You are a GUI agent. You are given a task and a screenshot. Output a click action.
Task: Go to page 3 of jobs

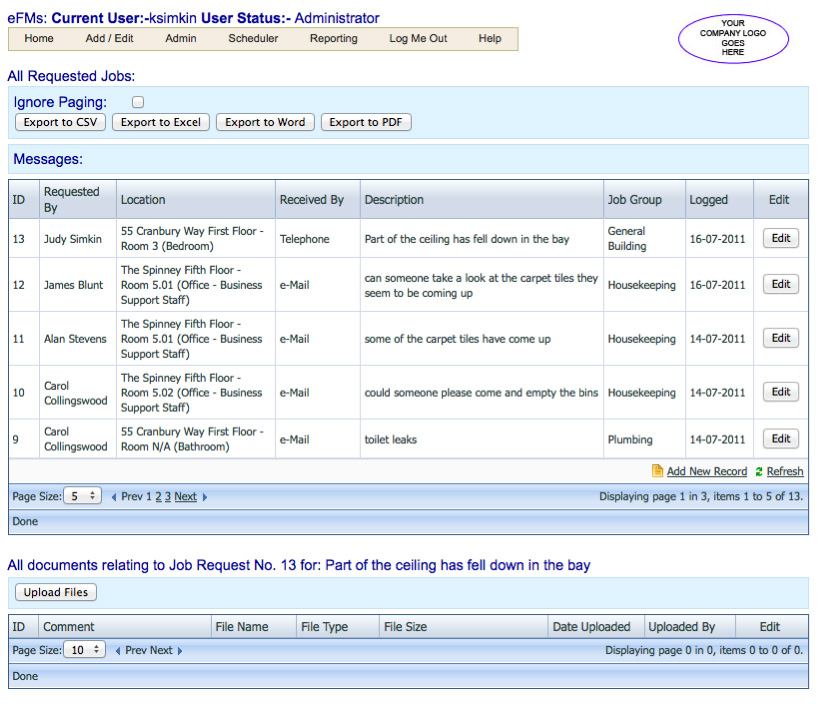(x=168, y=497)
